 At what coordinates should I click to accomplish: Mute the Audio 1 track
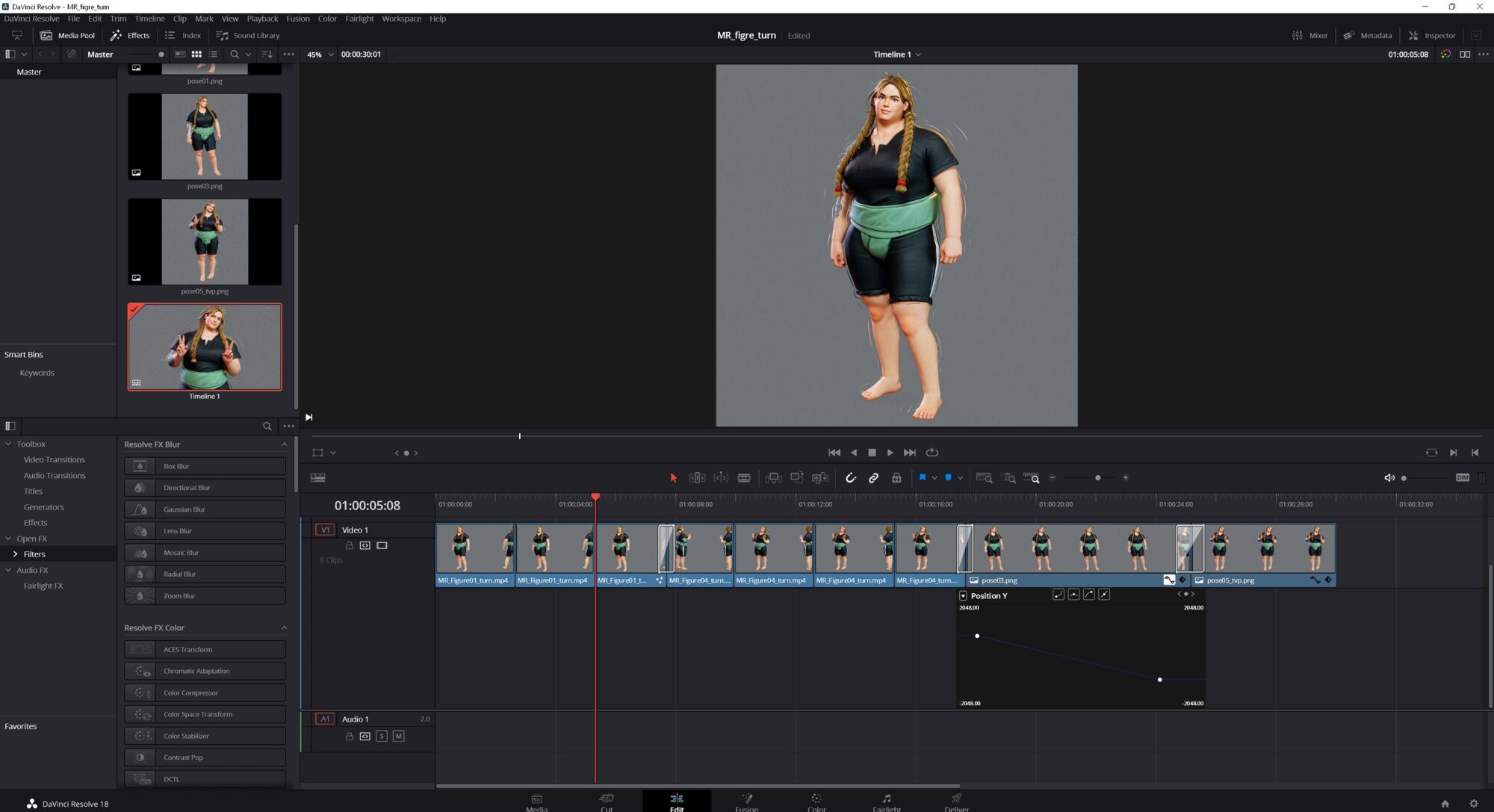coord(398,737)
